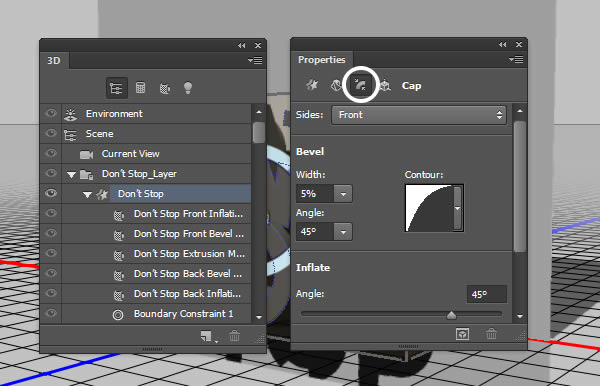Toggle visibility of Extrusion Material
Screen dimensions: 600x386
(x=51, y=253)
